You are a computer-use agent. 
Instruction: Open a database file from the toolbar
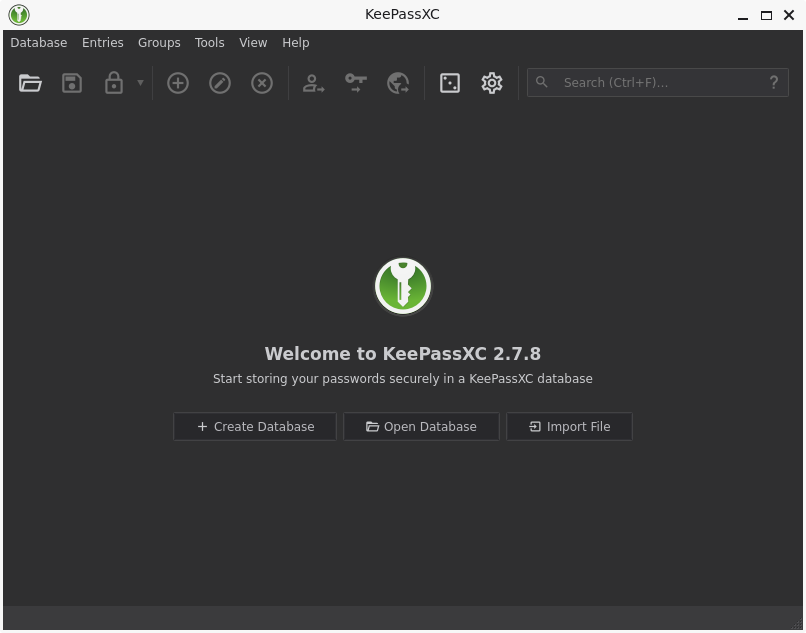point(30,83)
